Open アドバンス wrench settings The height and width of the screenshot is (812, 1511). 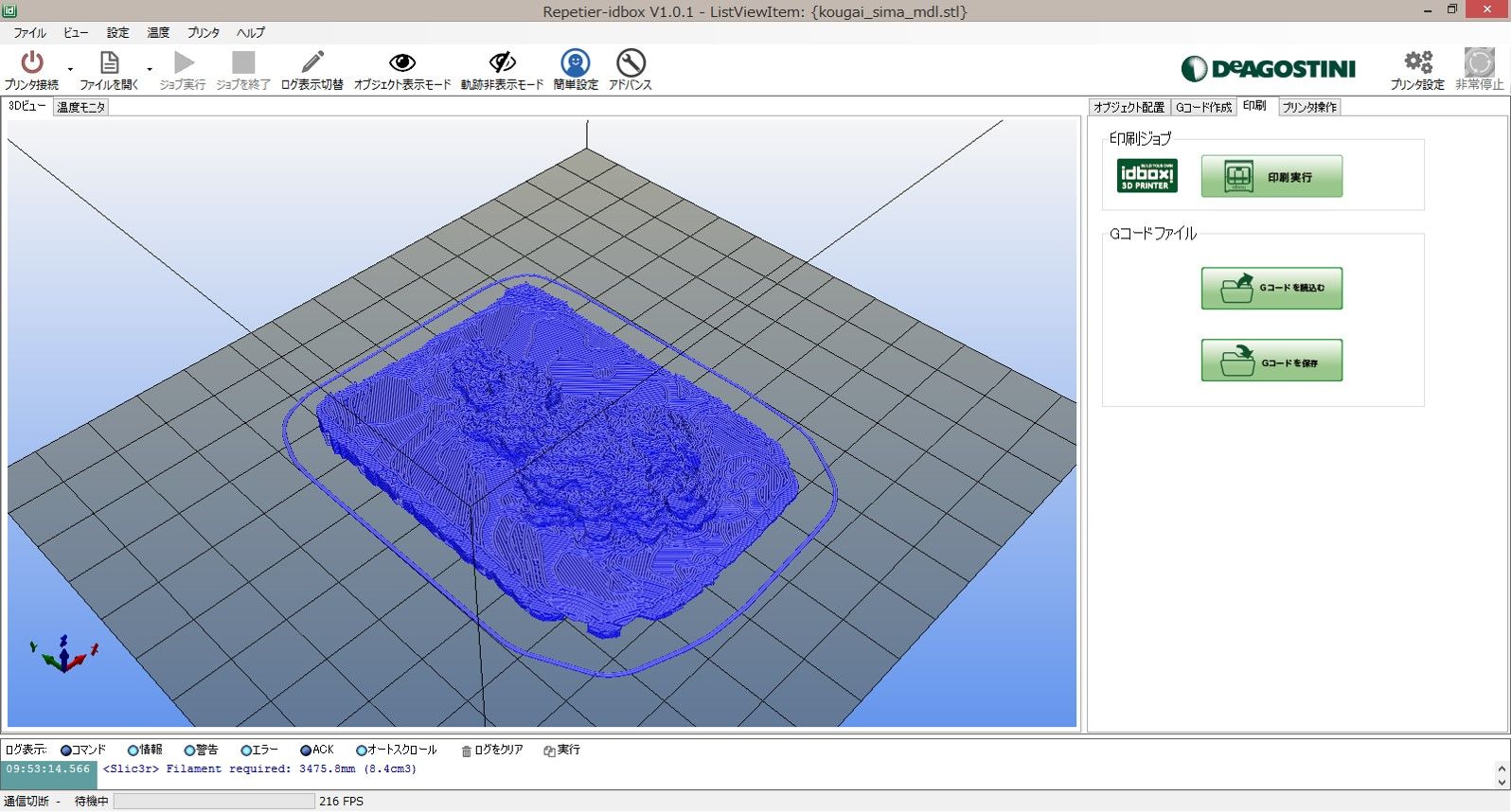click(x=631, y=63)
